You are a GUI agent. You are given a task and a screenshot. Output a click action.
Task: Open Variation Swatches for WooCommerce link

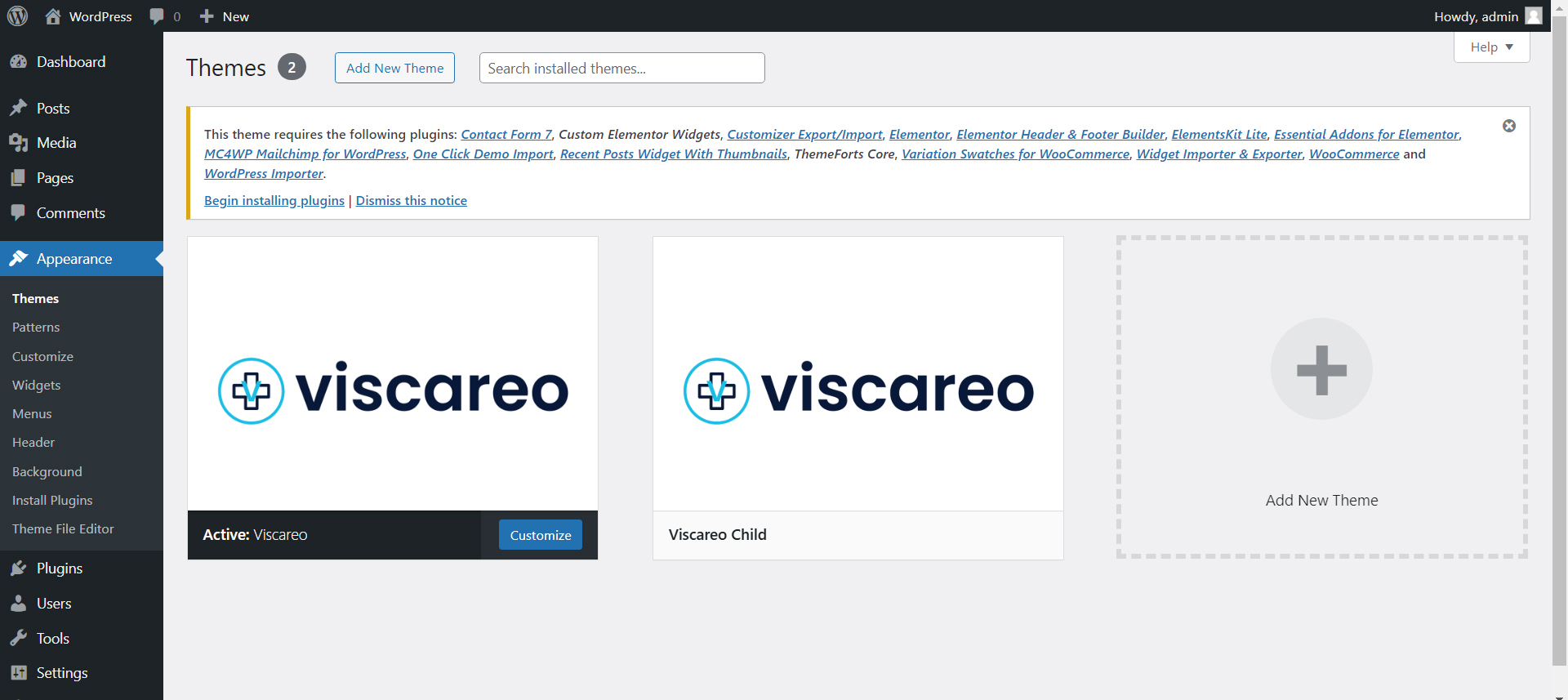coord(1016,154)
